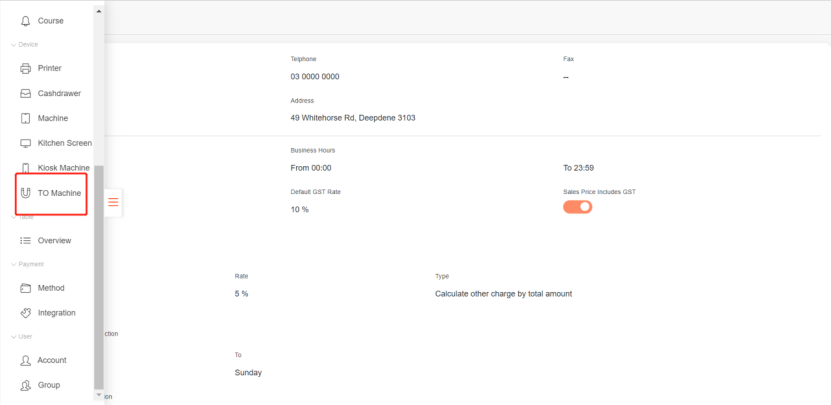Open the TO Machine icon

(x=26, y=193)
